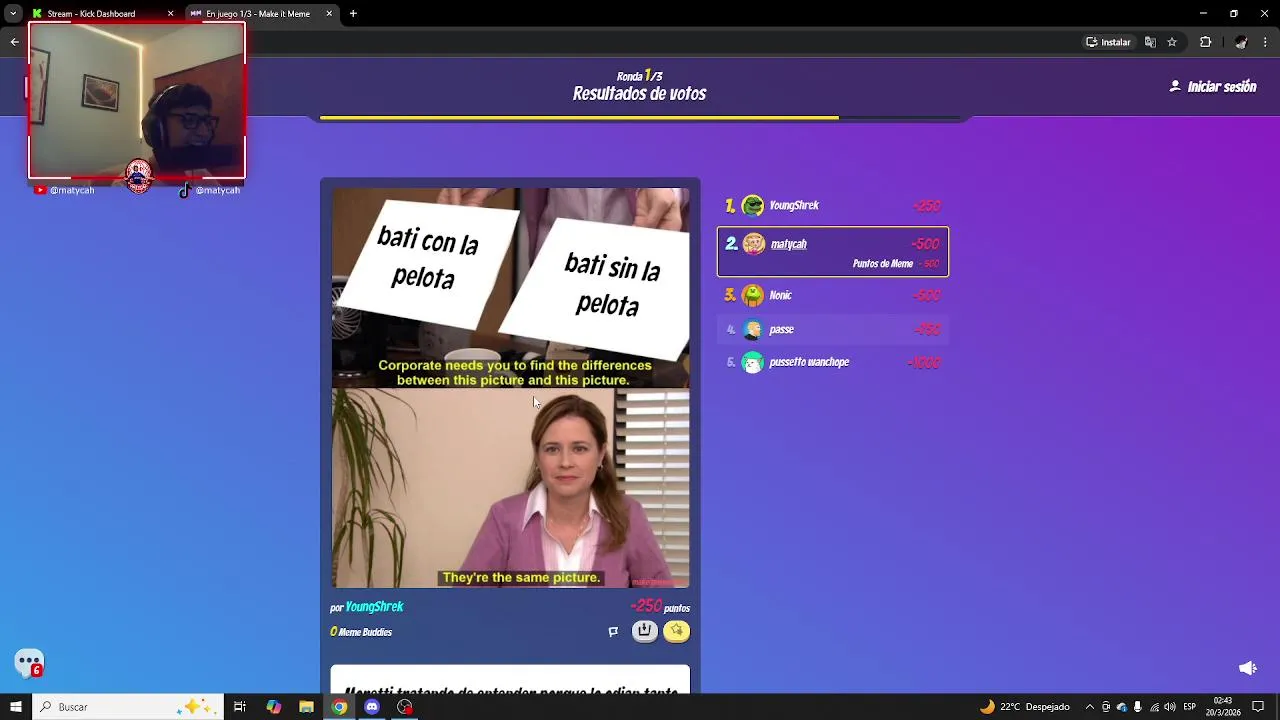
Task: Click the Puntos de Meme label
Action: tap(883, 264)
